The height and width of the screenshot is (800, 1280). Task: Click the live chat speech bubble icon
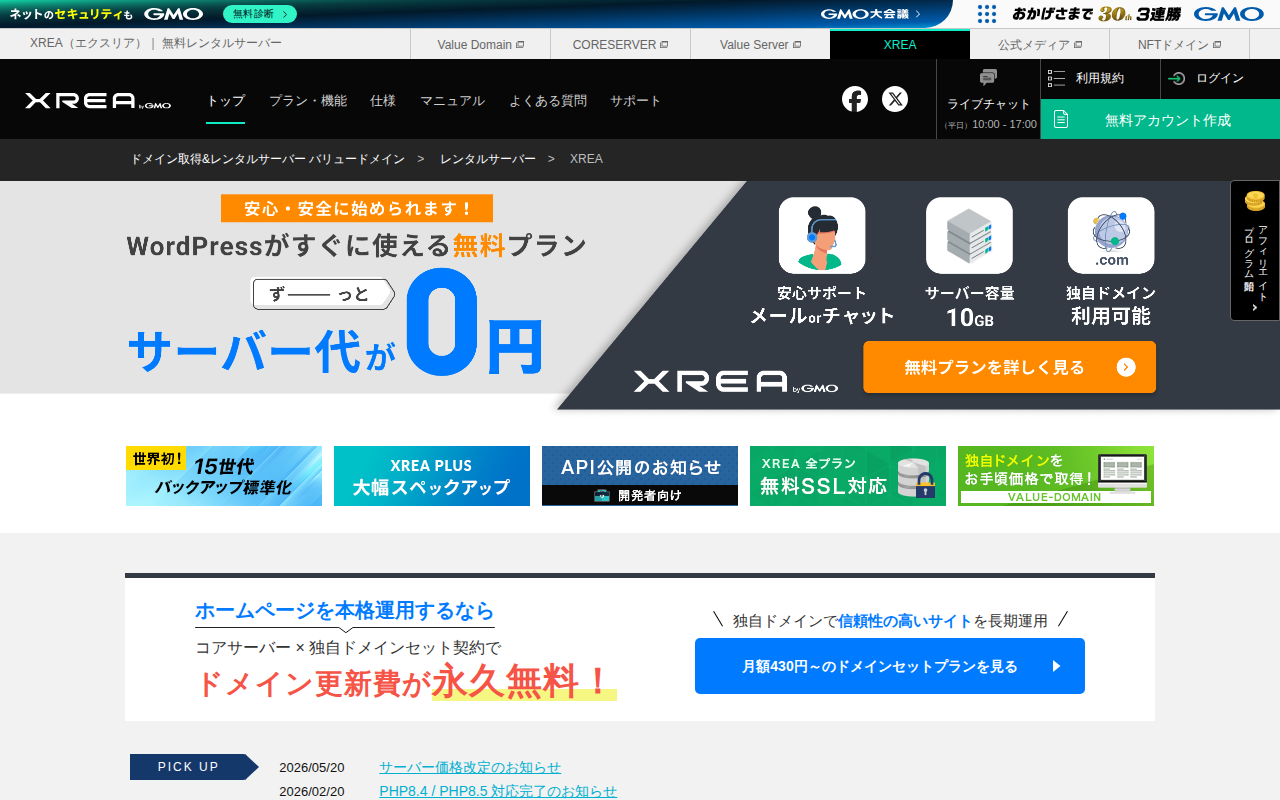coord(988,77)
